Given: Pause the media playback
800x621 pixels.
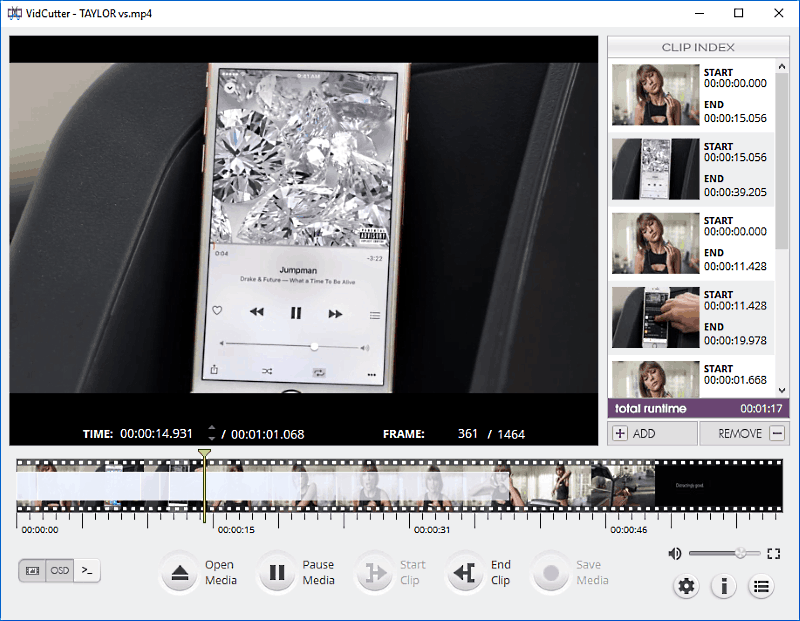Looking at the screenshot, I should [x=277, y=573].
